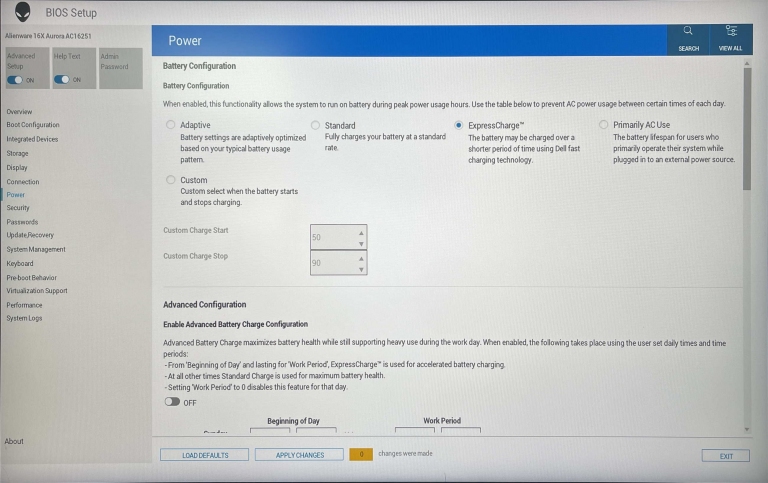Click the Search magnifier icon

click(x=688, y=33)
